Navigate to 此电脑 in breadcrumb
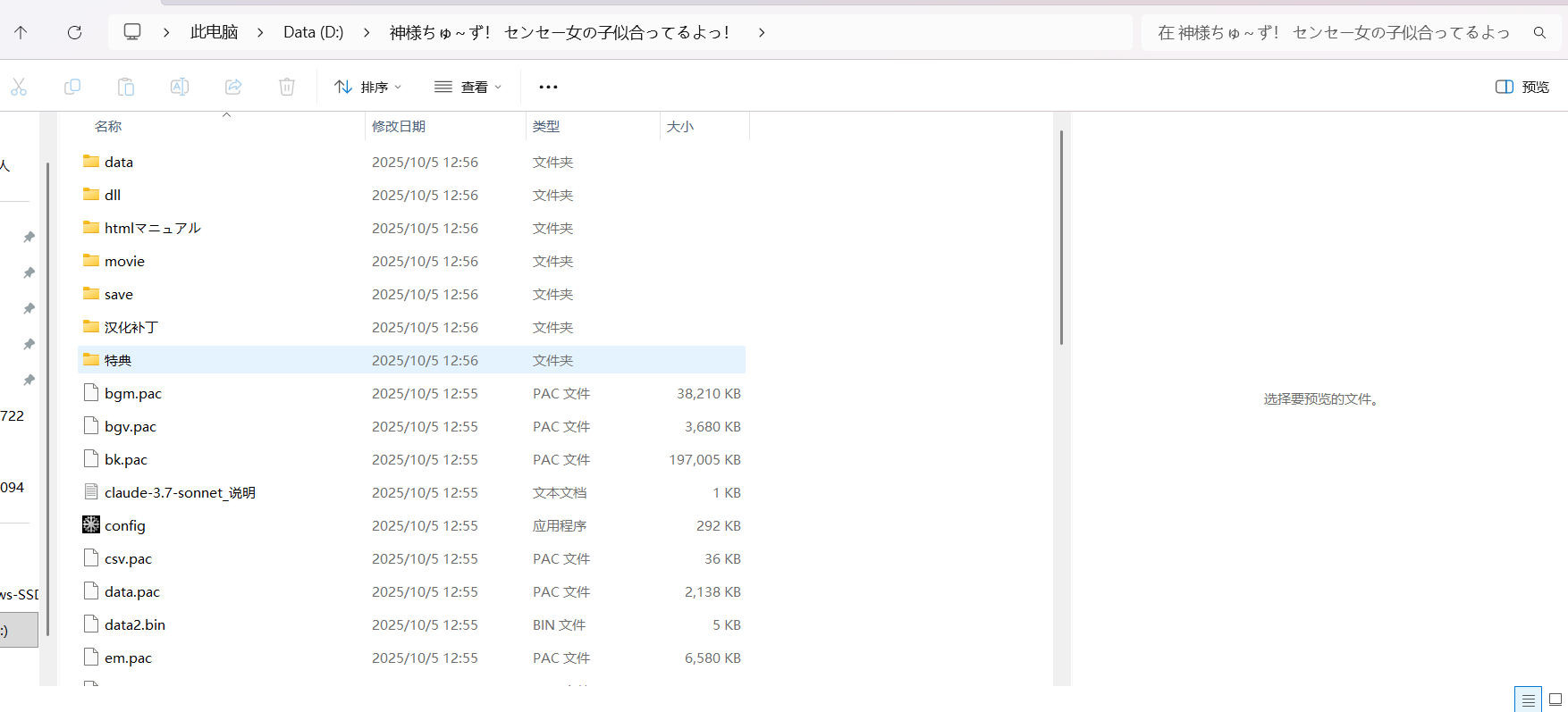 click(214, 32)
